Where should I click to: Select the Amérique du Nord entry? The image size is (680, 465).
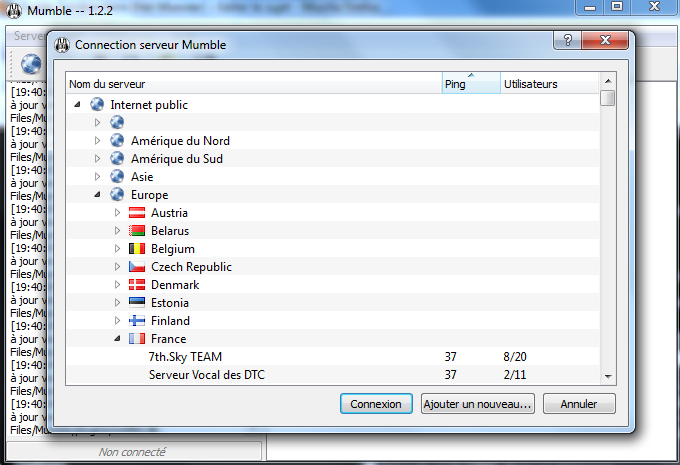(x=333, y=140)
